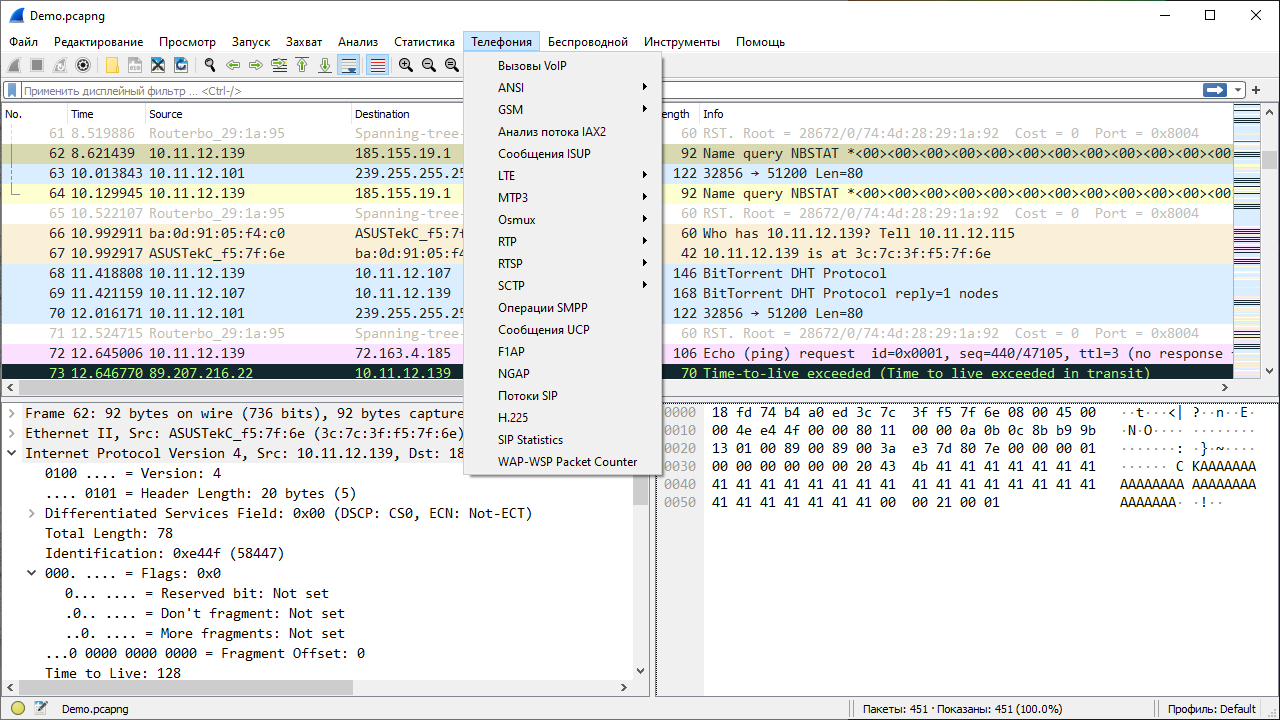Open SIP Statistics from menu

point(562,440)
